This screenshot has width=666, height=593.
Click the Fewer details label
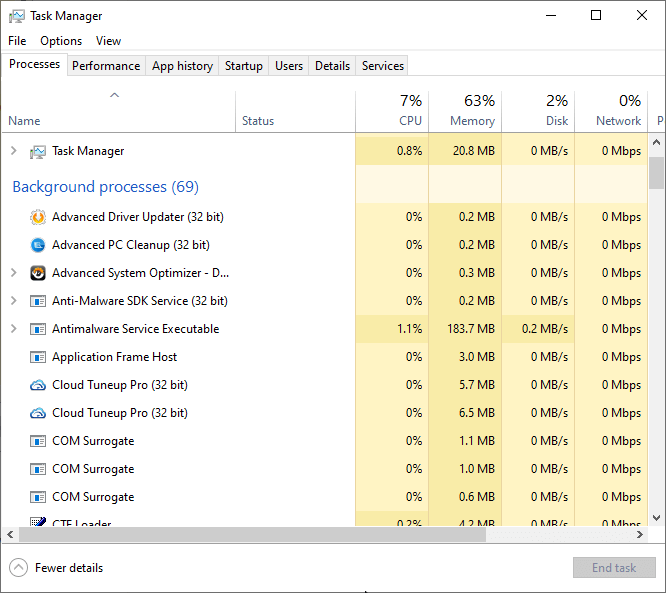point(69,568)
